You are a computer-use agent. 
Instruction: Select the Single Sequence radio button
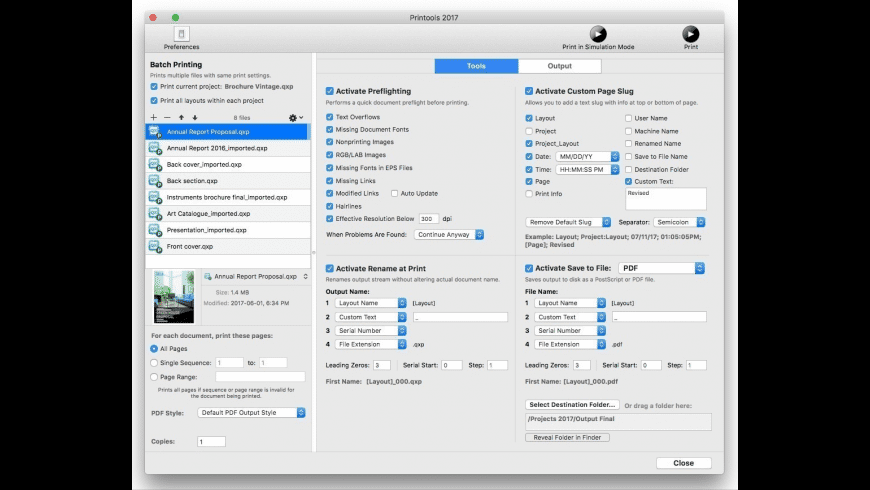(x=154, y=363)
